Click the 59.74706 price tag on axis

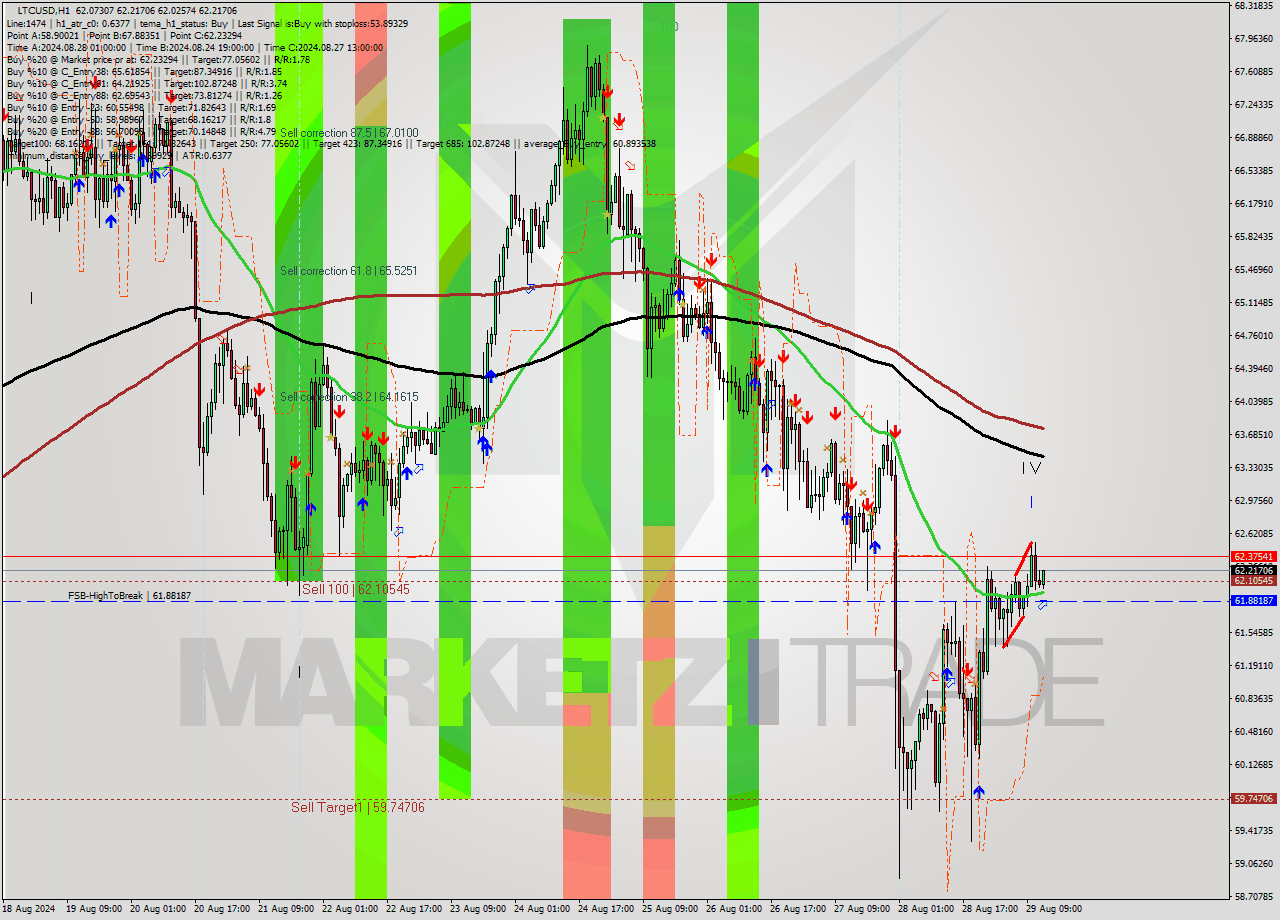click(x=1253, y=799)
